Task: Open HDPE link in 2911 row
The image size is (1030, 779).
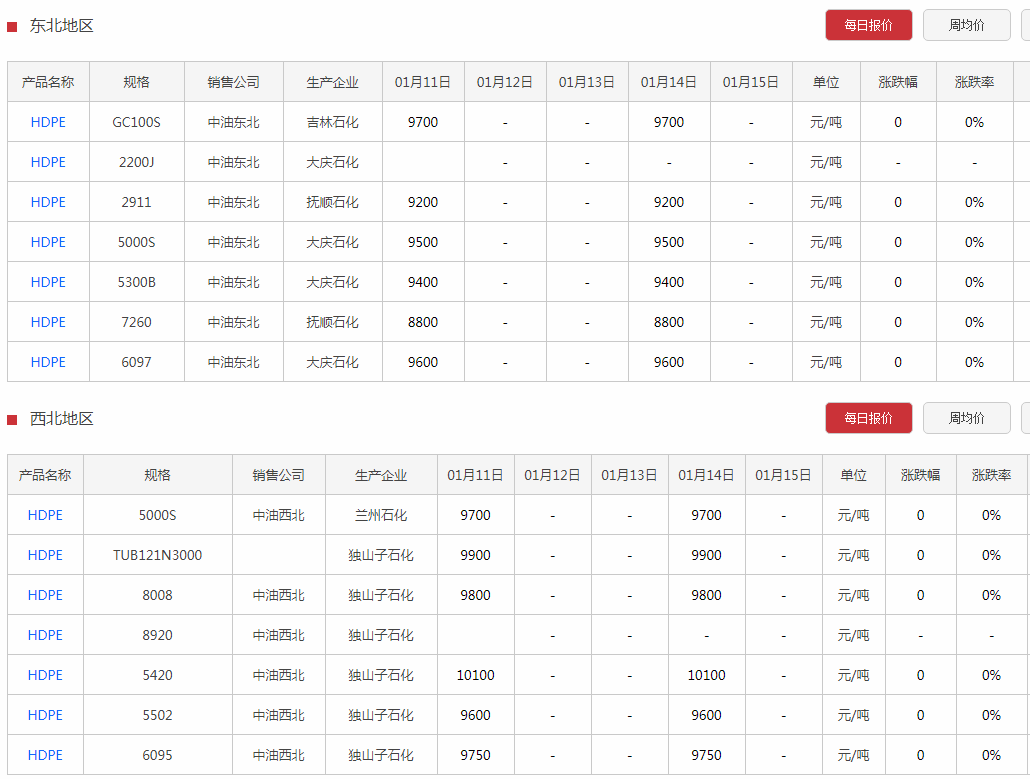Action: 48,202
